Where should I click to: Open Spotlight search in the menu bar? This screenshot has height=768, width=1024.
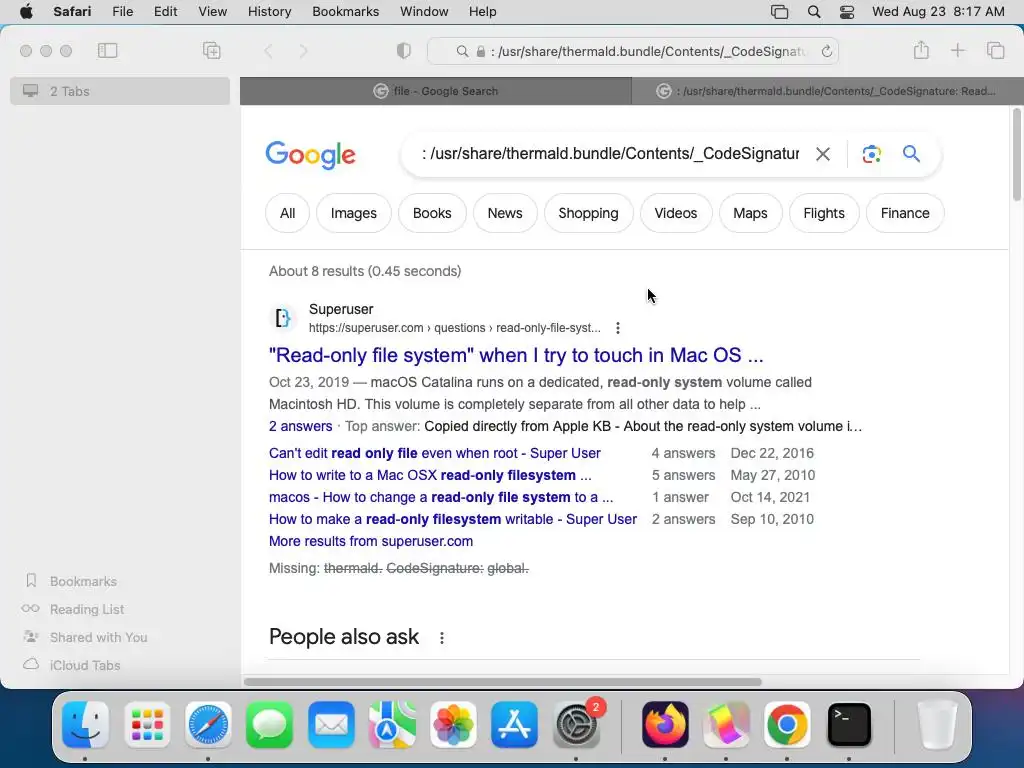click(814, 12)
